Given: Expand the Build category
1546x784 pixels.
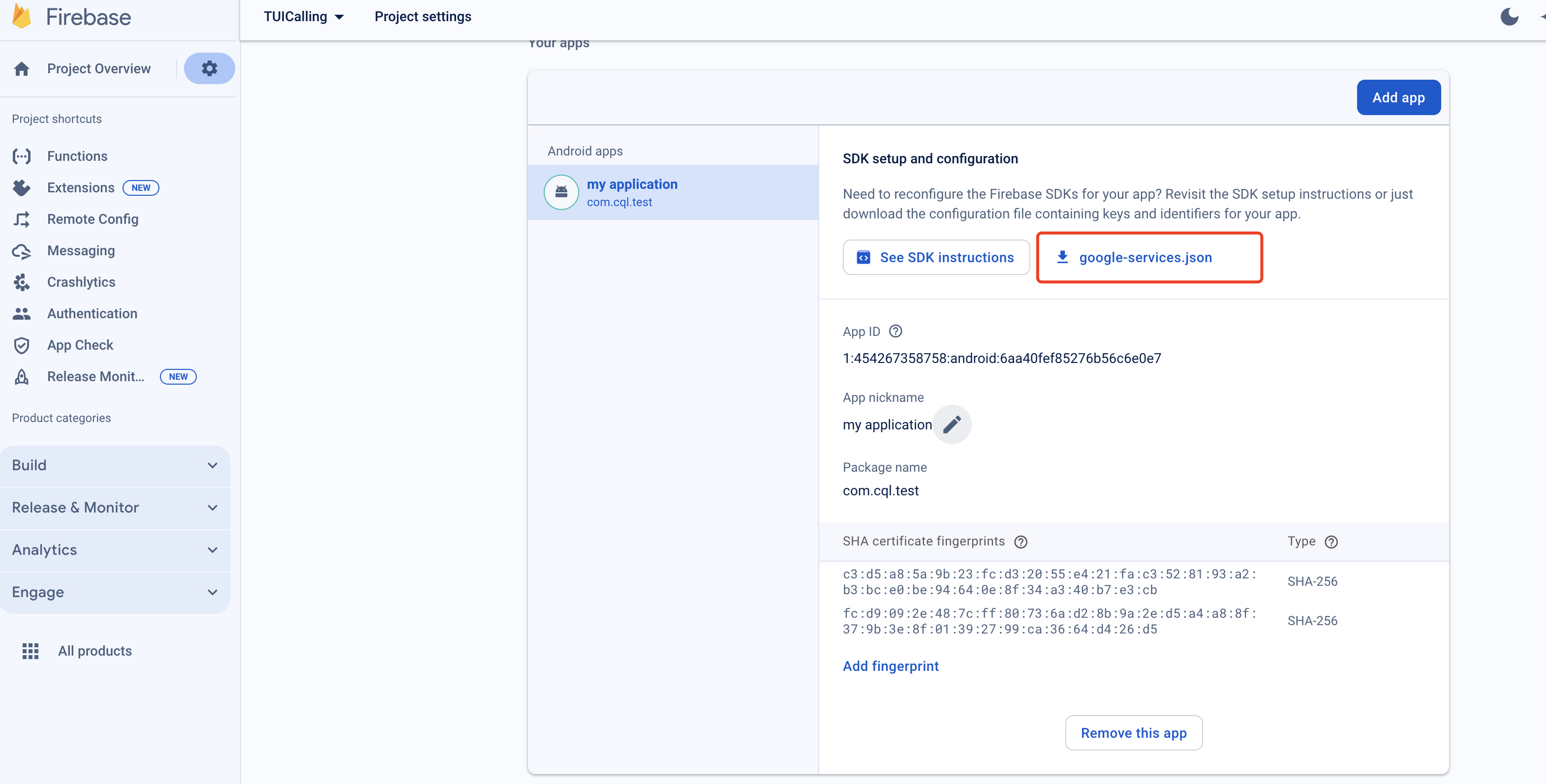Looking at the screenshot, I should pos(115,465).
